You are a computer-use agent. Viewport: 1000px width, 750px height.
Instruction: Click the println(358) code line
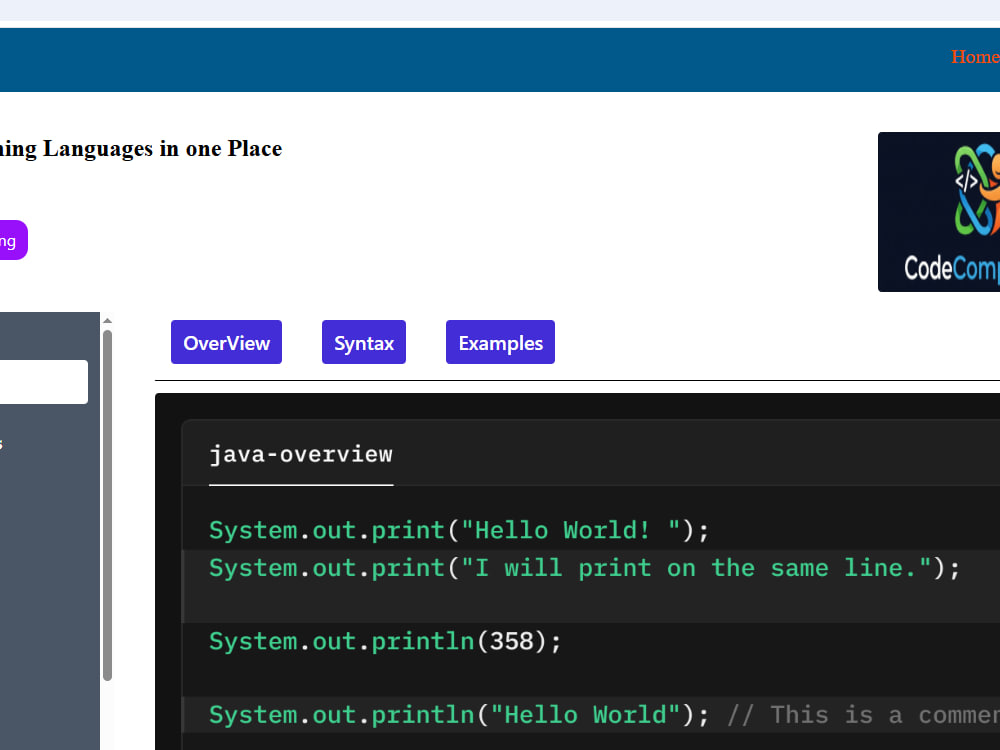(385, 642)
